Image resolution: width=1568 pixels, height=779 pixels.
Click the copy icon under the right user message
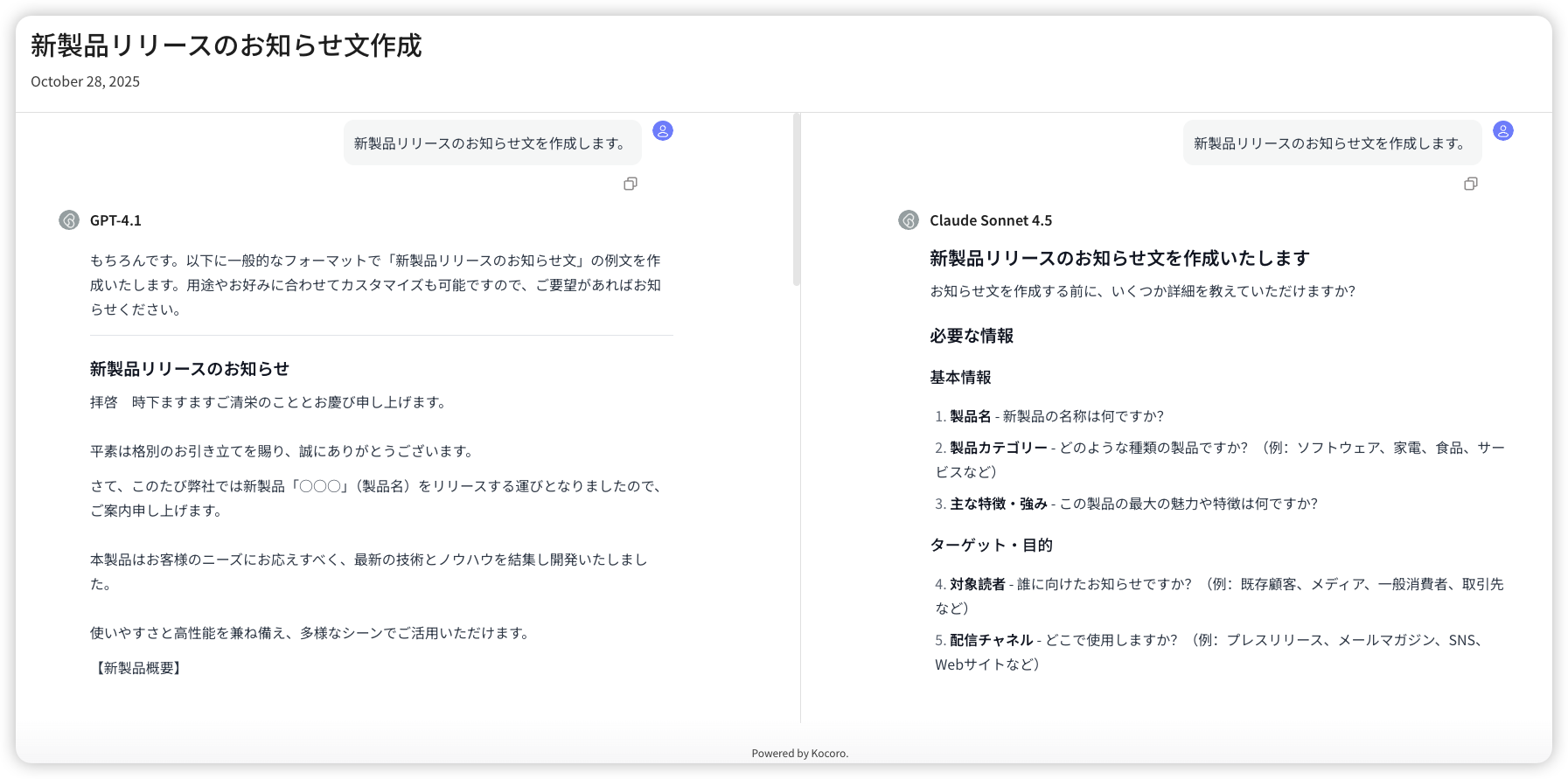(x=1470, y=184)
